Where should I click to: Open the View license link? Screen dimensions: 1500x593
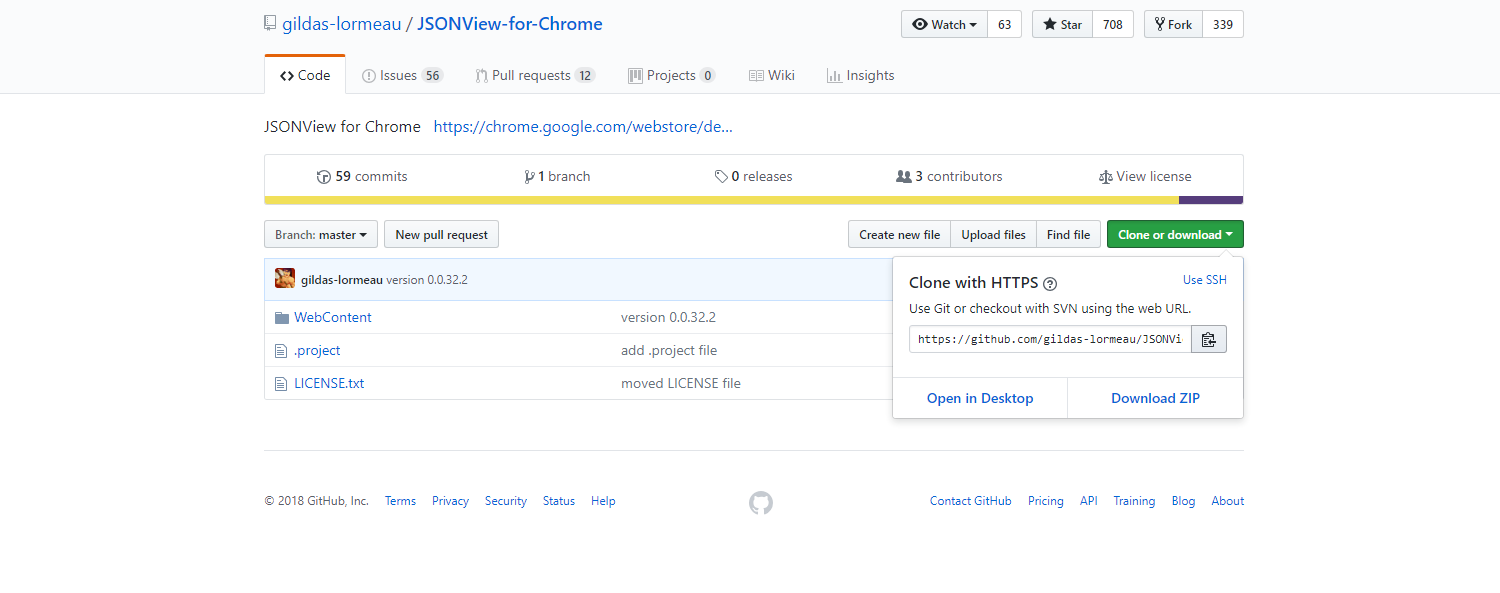click(1145, 176)
